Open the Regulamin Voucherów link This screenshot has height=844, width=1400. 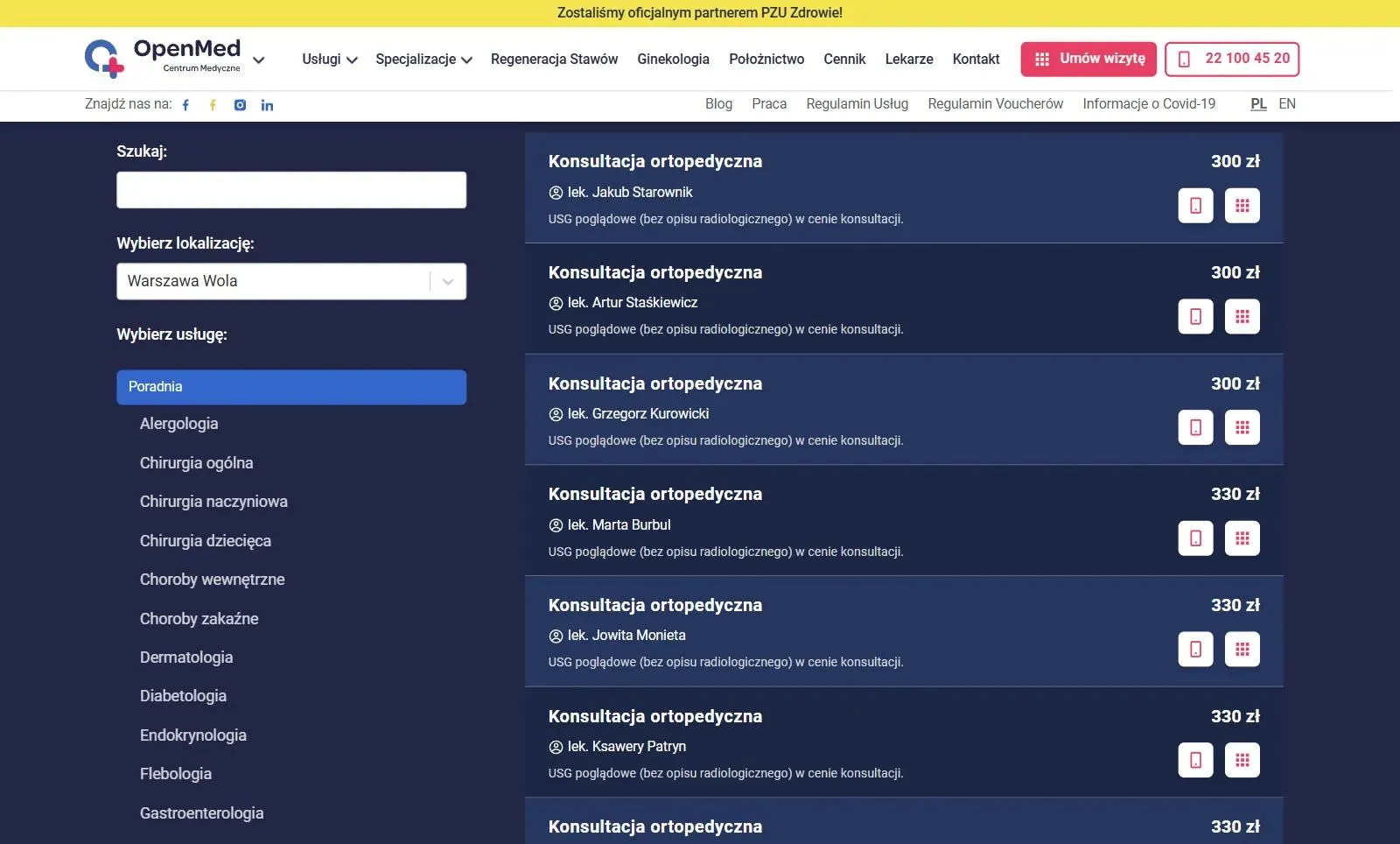click(996, 104)
